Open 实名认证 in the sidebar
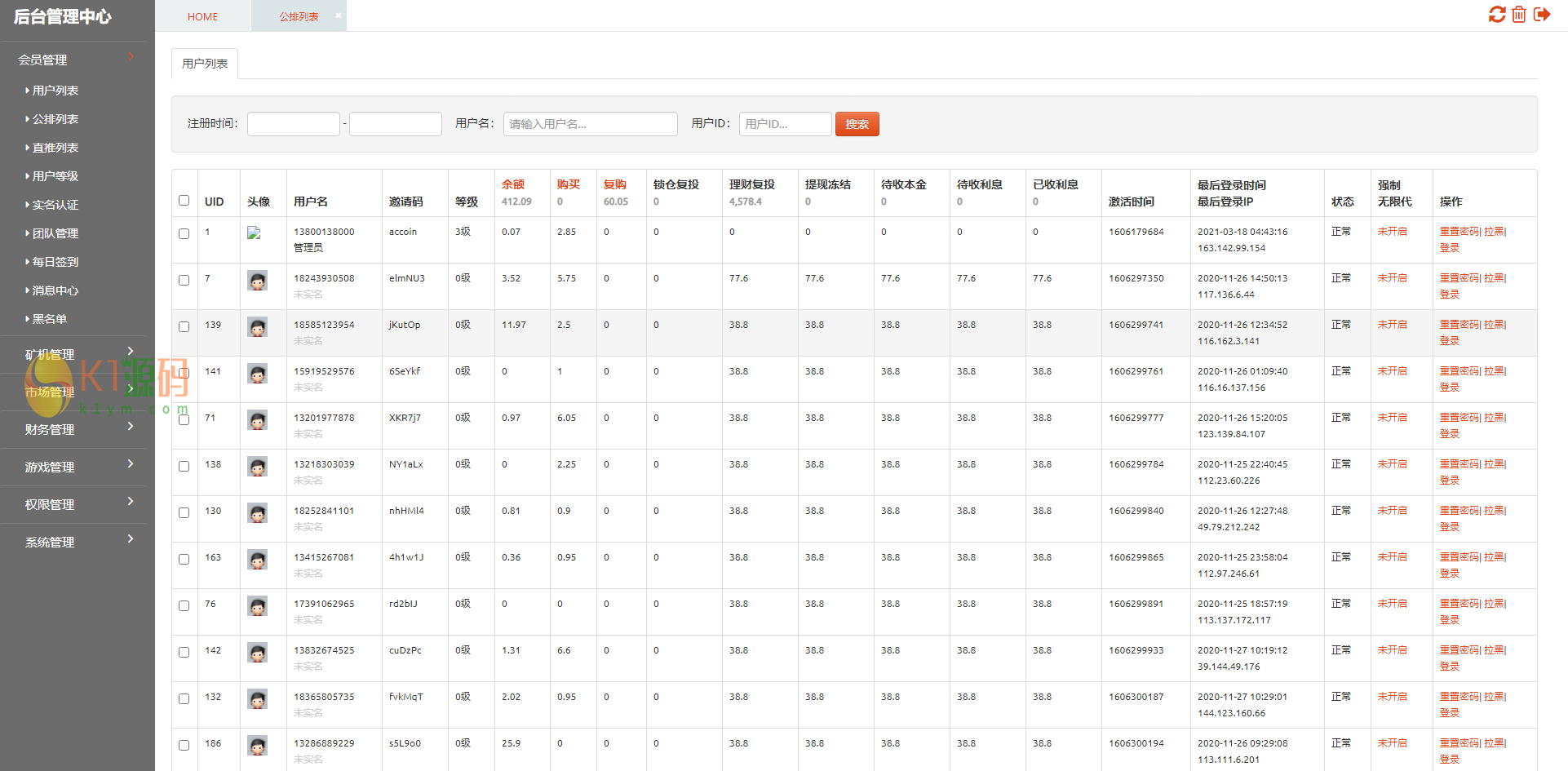 pos(55,205)
